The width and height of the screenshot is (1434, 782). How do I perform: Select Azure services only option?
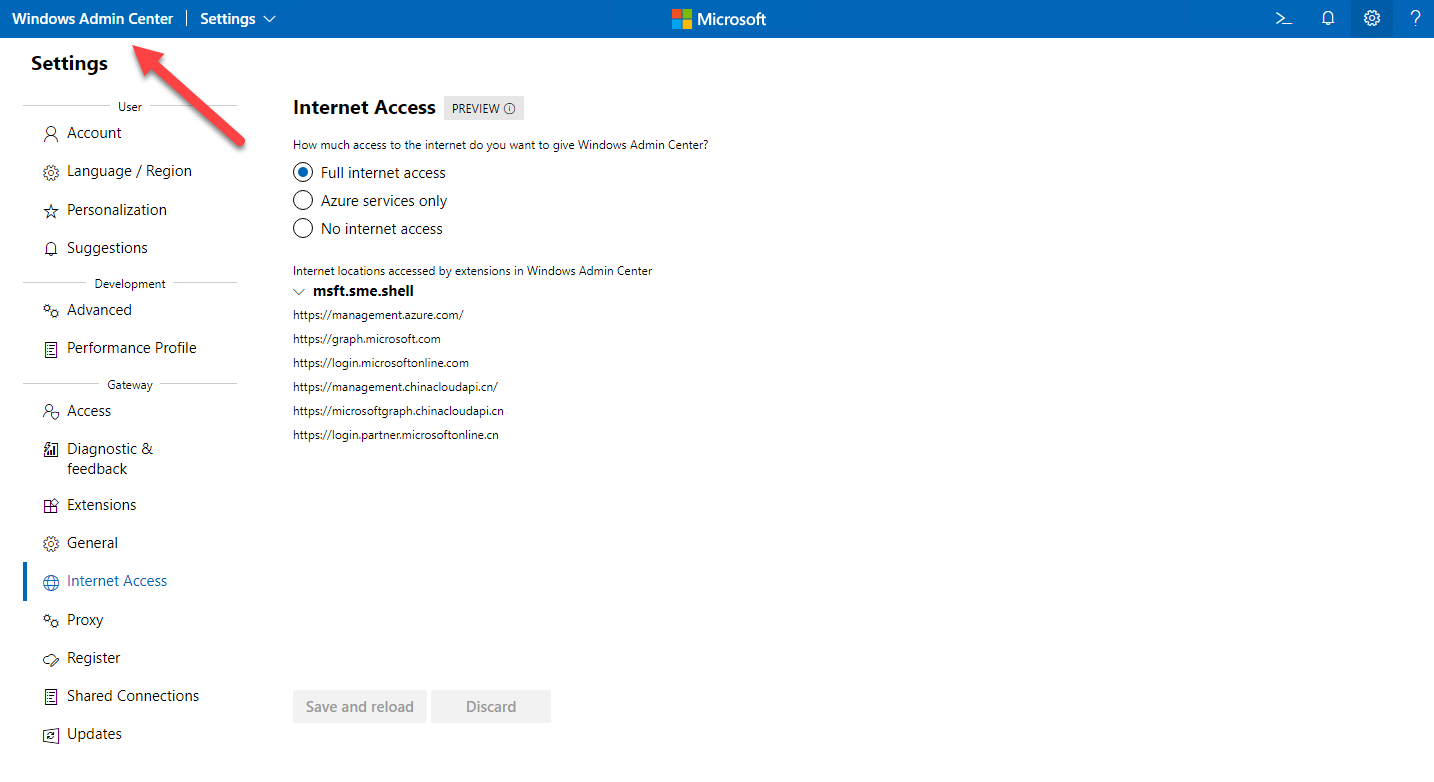[x=303, y=201]
